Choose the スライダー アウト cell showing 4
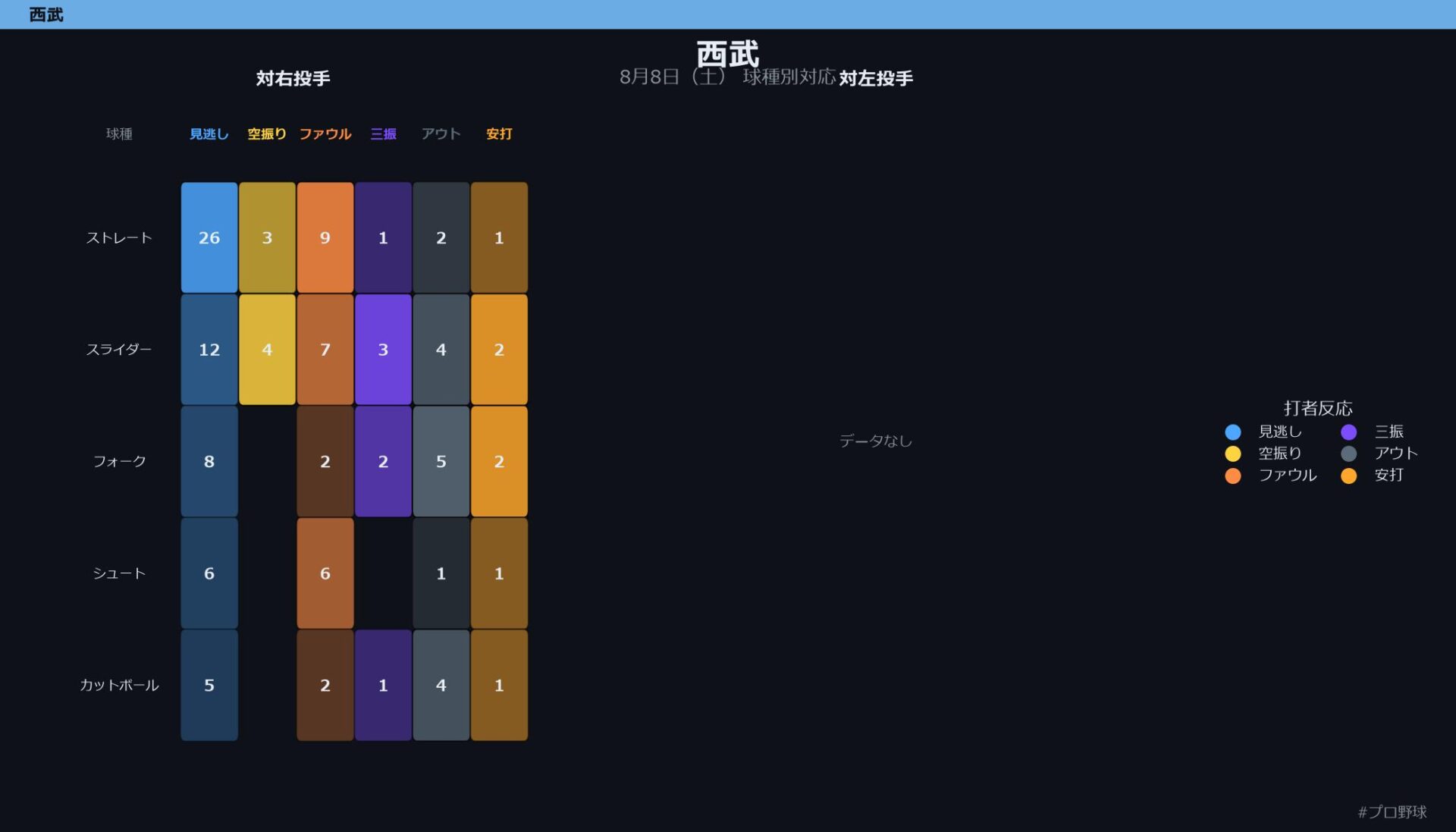1456x832 pixels. tap(441, 350)
